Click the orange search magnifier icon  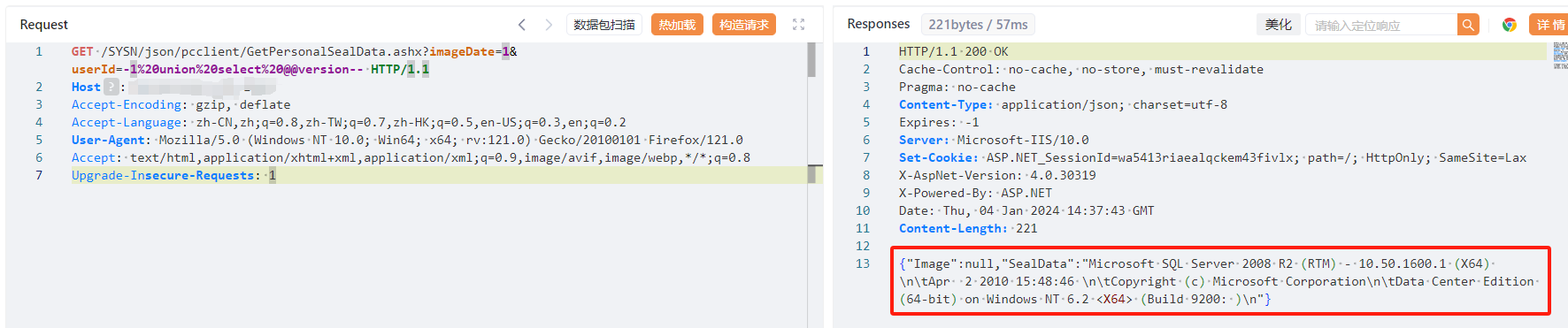click(1468, 25)
